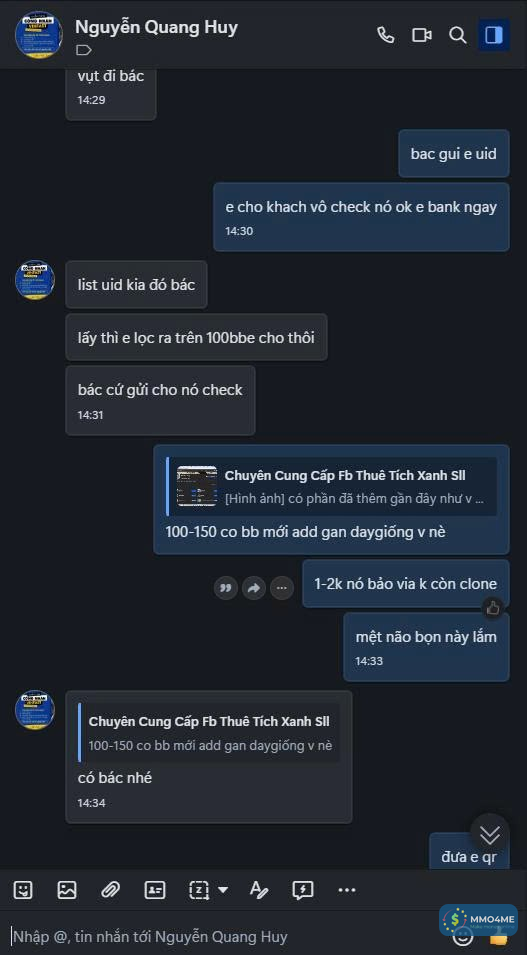This screenshot has width=527, height=955.
Task: Open the quoted "Chuyên Cung Cấp Fb" image message
Action: (x=331, y=486)
